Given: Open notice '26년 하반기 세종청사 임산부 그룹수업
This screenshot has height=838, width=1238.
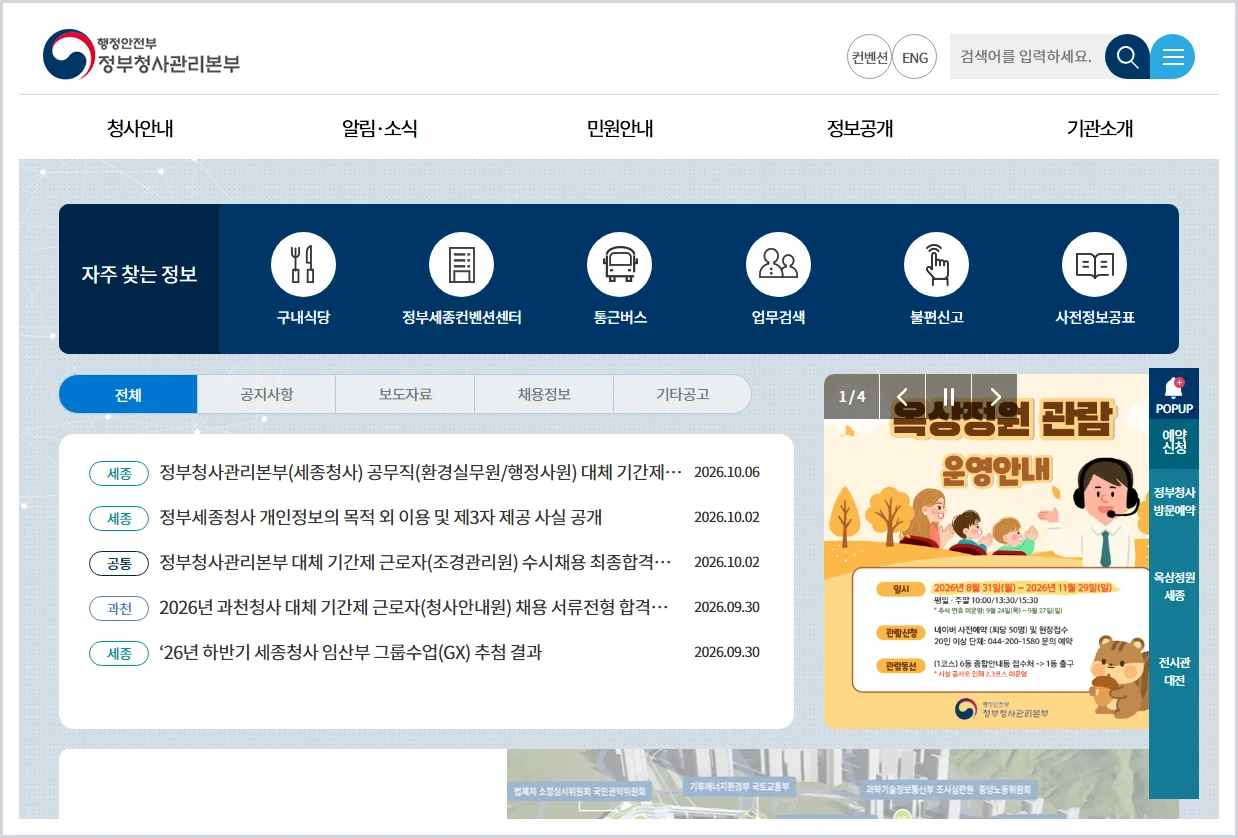Looking at the screenshot, I should [x=351, y=652].
